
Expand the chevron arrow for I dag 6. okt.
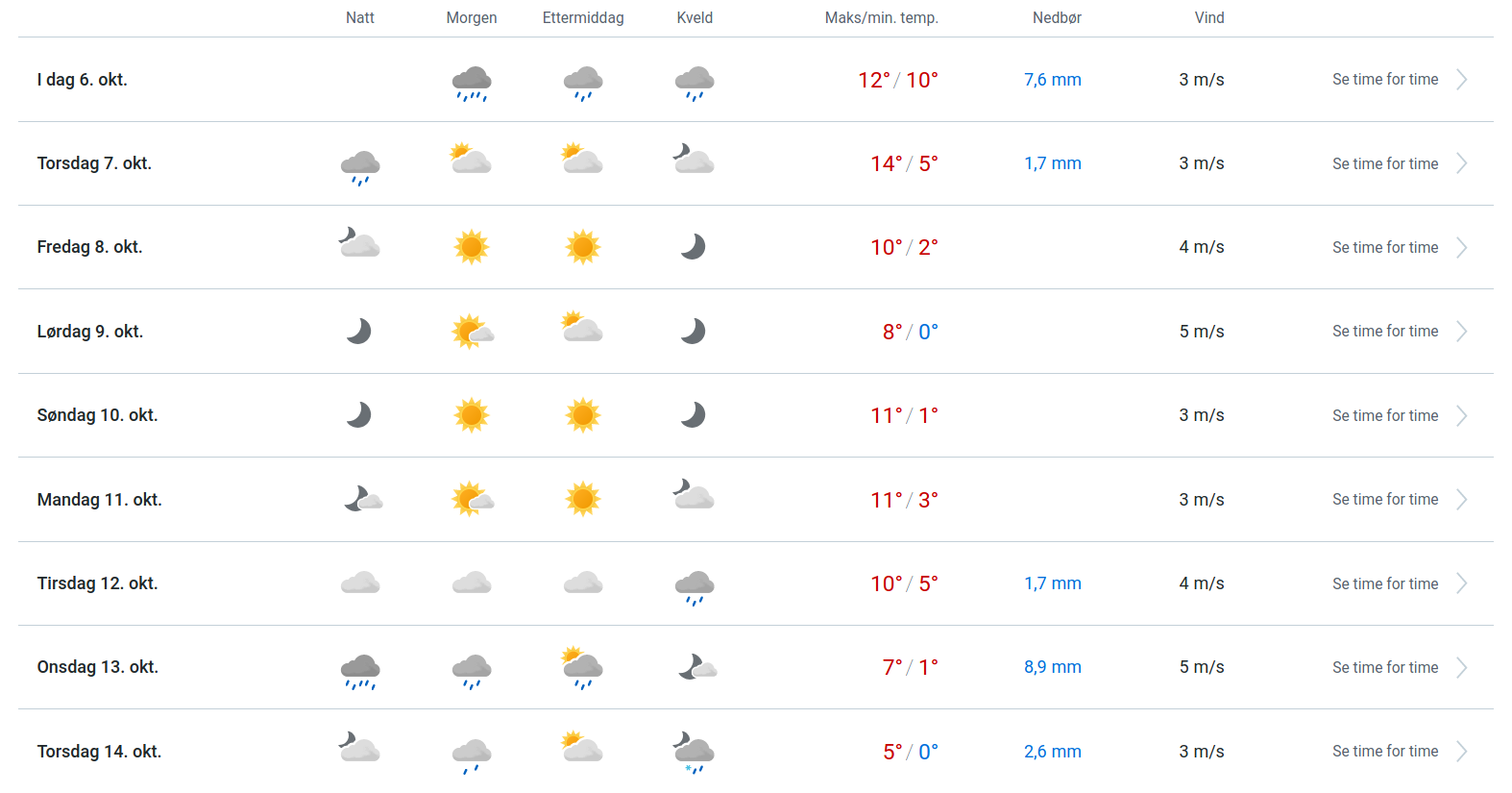[x=1462, y=80]
